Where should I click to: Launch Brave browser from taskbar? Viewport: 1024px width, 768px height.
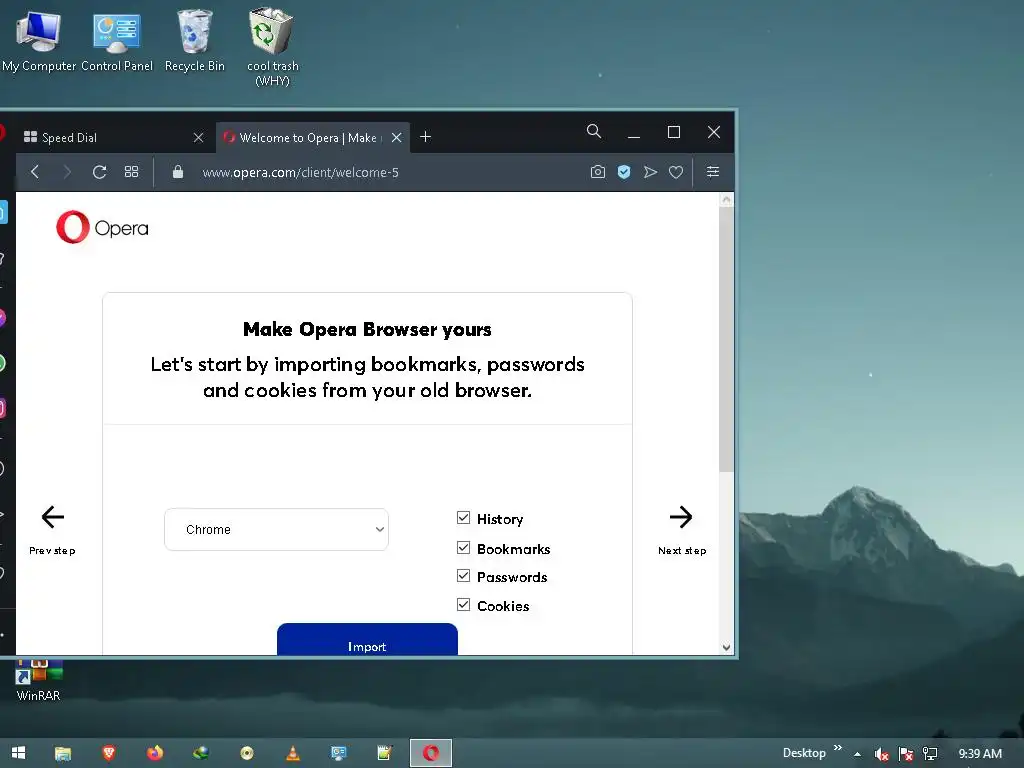108,753
